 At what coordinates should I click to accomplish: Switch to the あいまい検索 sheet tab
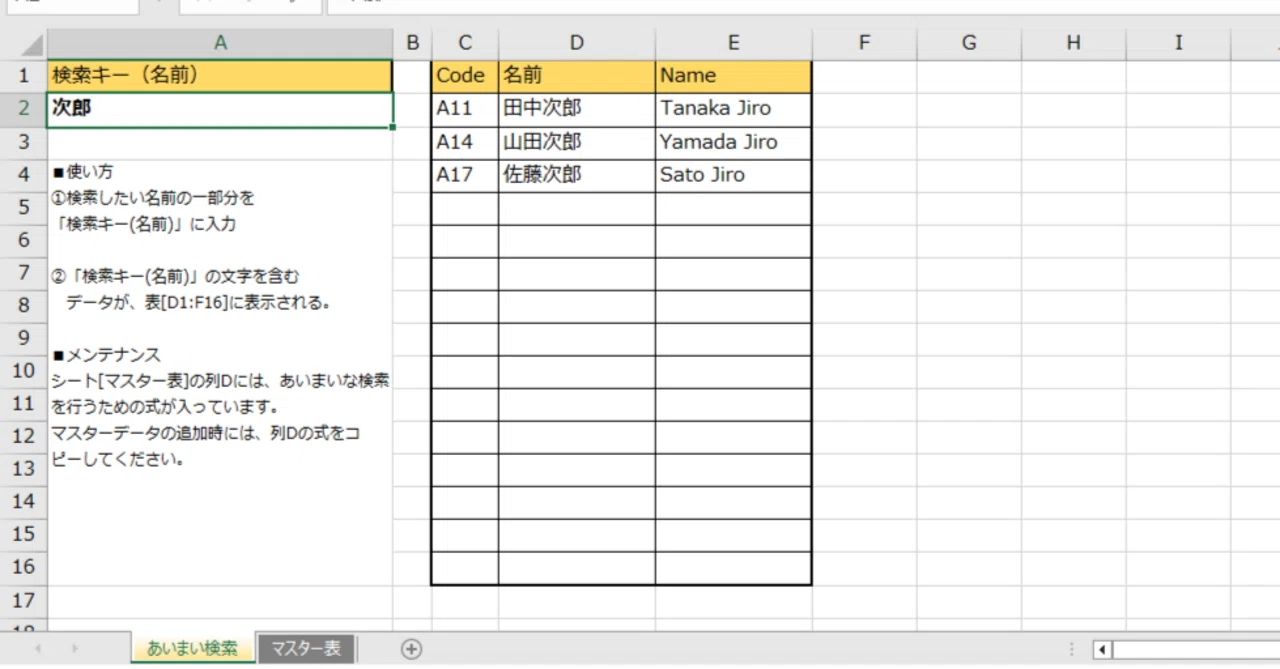pos(192,649)
